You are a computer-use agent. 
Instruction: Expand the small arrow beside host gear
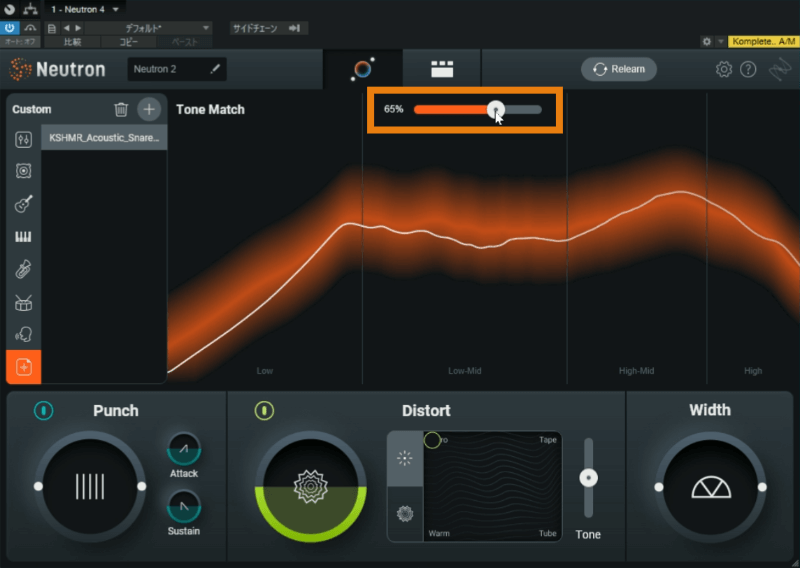click(x=720, y=41)
